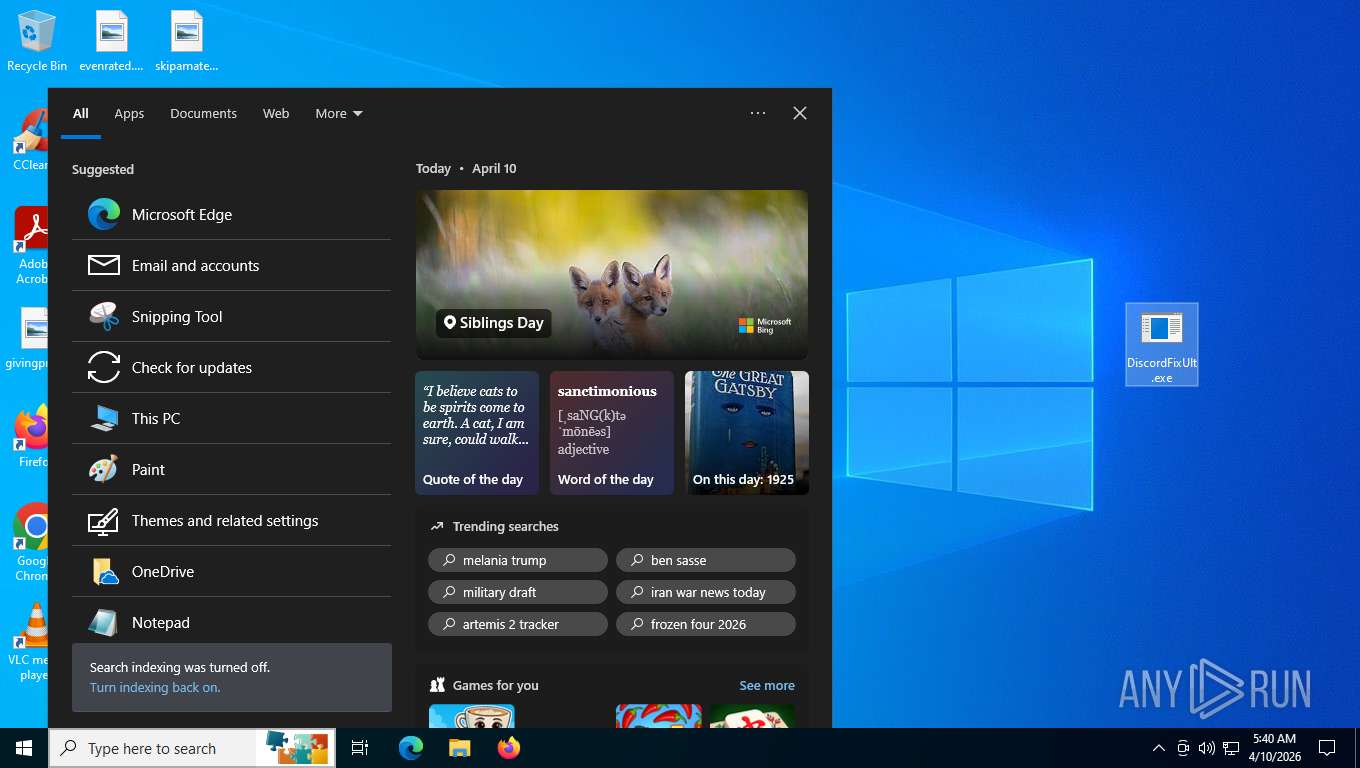
Task: Launch Notepad from suggested list
Action: [231, 622]
